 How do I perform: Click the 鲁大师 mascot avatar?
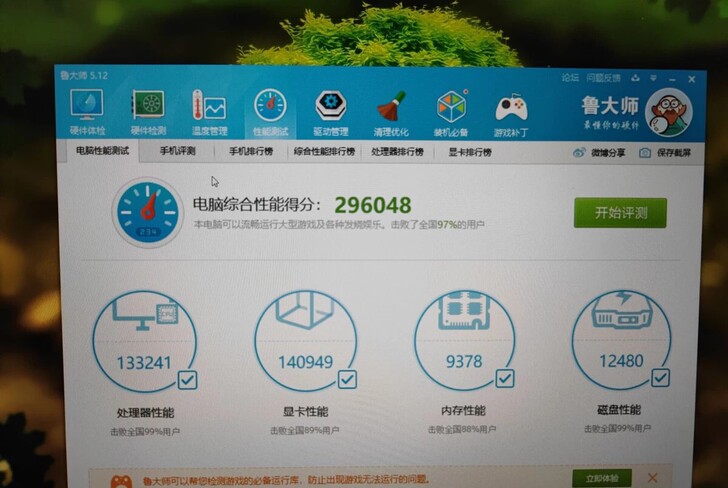[669, 113]
